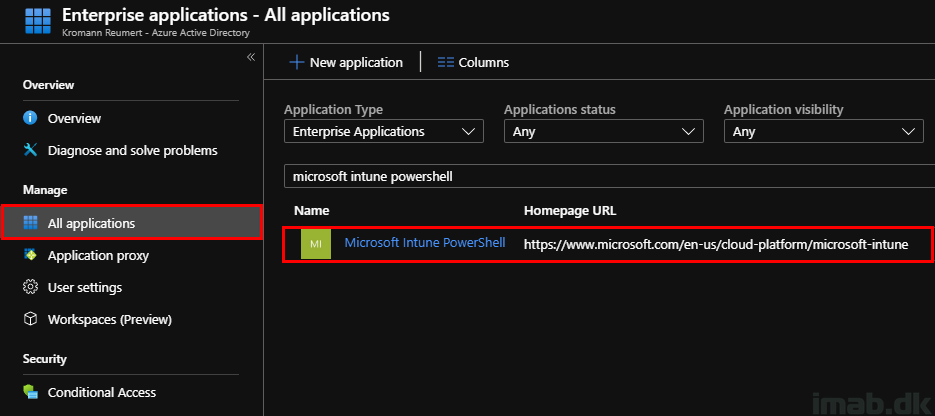Screen dimensions: 935x416
Task: Open the Application Type dropdown
Action: tap(383, 132)
